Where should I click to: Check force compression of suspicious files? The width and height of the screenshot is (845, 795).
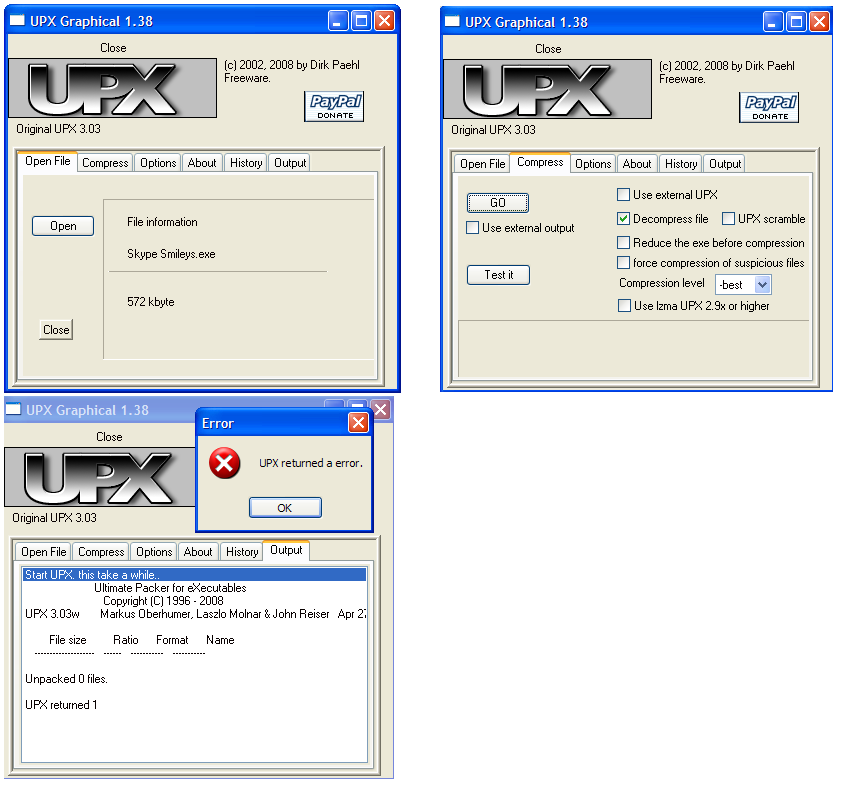click(x=624, y=263)
